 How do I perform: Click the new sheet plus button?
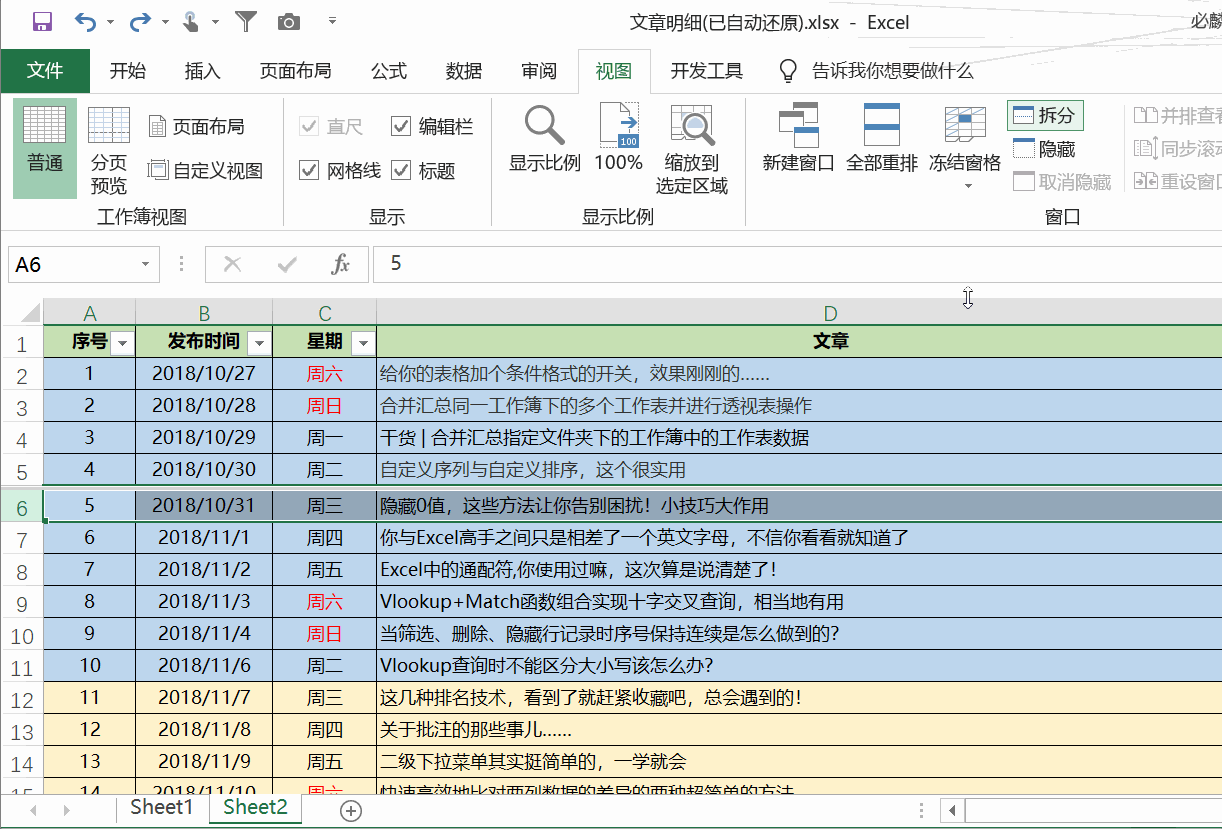tap(350, 811)
